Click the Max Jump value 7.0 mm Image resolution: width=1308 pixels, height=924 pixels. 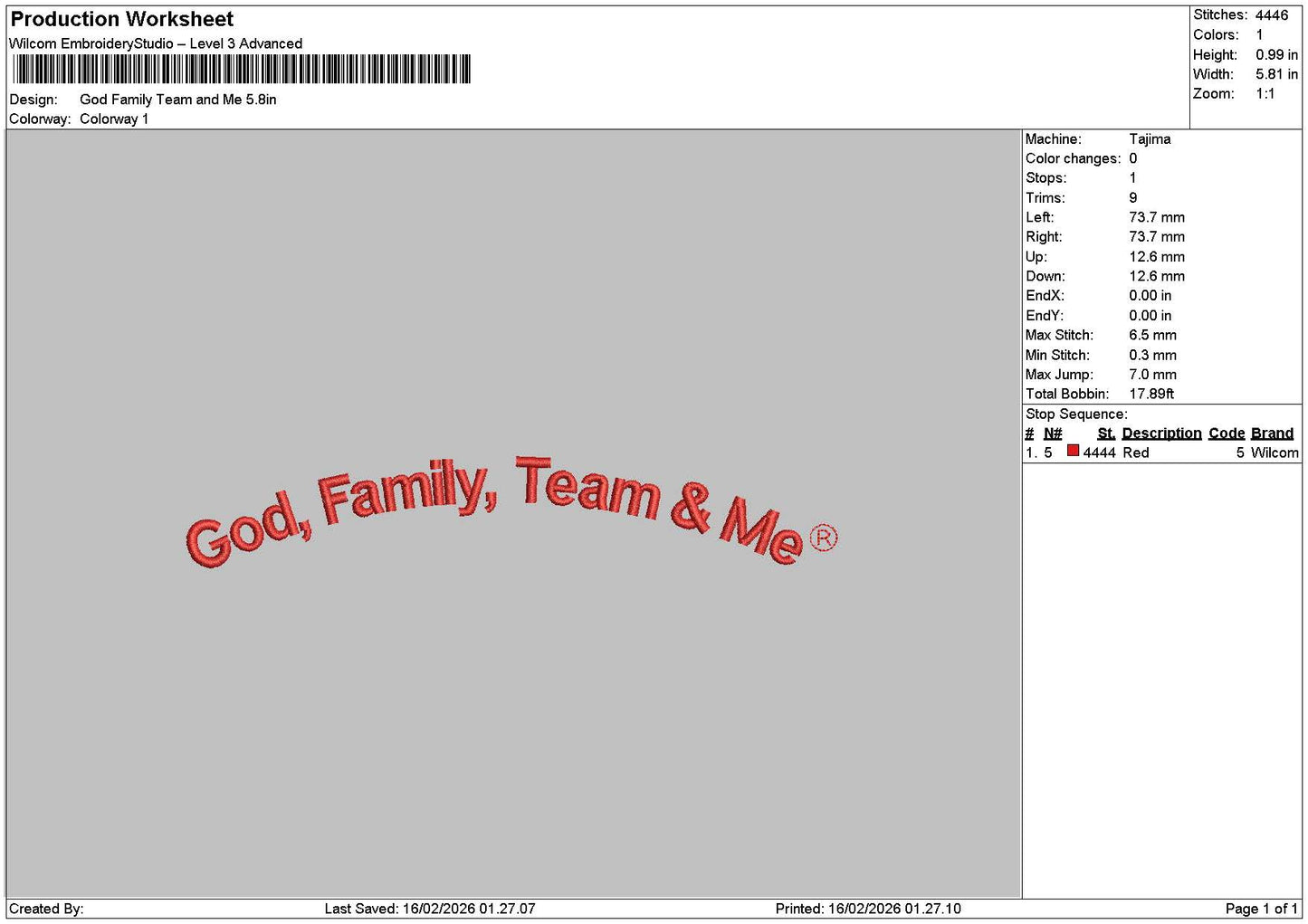(1153, 375)
